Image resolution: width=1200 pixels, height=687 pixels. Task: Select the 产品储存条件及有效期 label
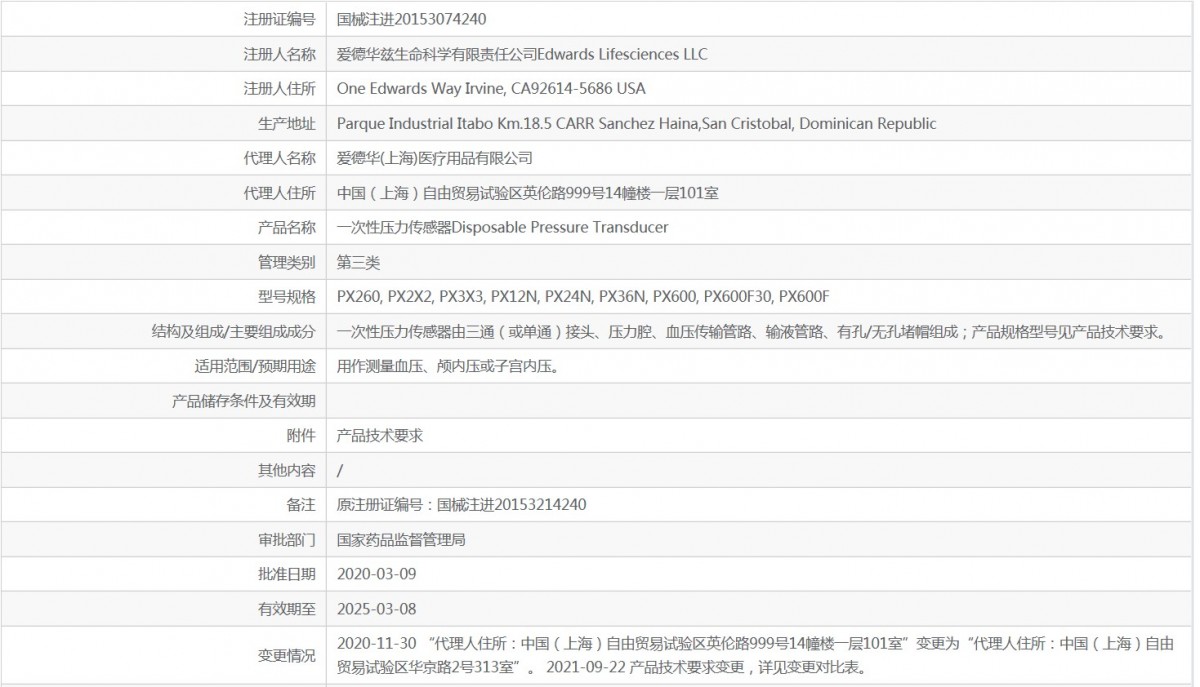[243, 402]
